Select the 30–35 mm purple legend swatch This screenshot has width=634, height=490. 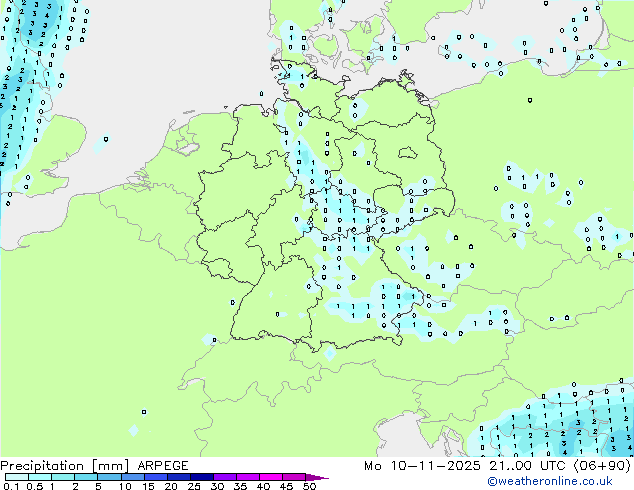[225, 477]
